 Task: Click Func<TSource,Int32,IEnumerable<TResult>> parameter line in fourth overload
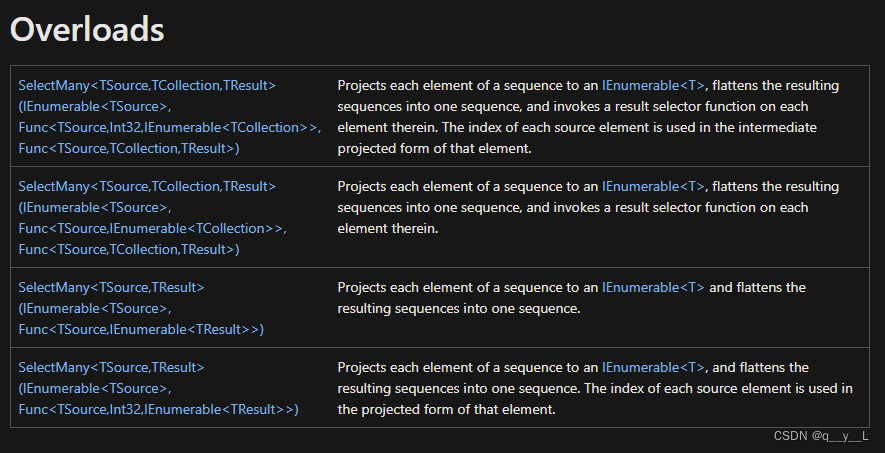(x=158, y=410)
